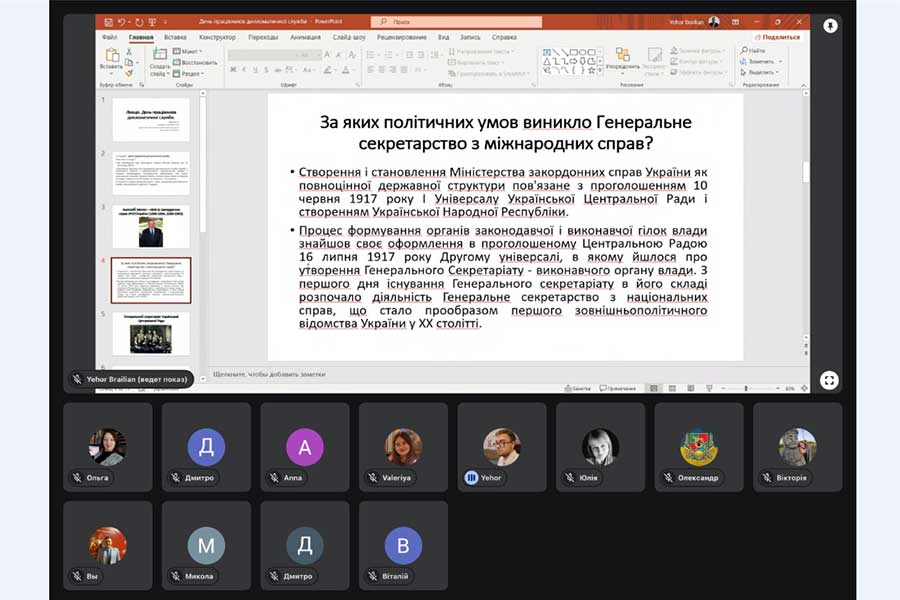The image size is (900, 600).
Task: Switch to the Slide Show (Слайд-шоу) tab
Action: (x=349, y=37)
